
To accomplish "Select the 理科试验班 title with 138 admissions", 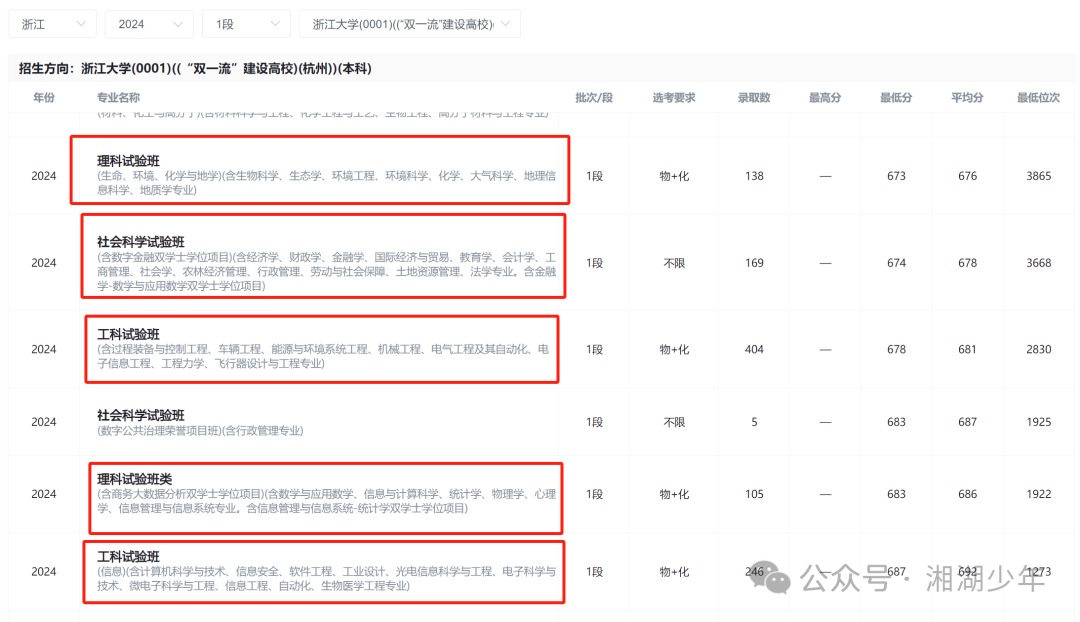I will click(128, 161).
